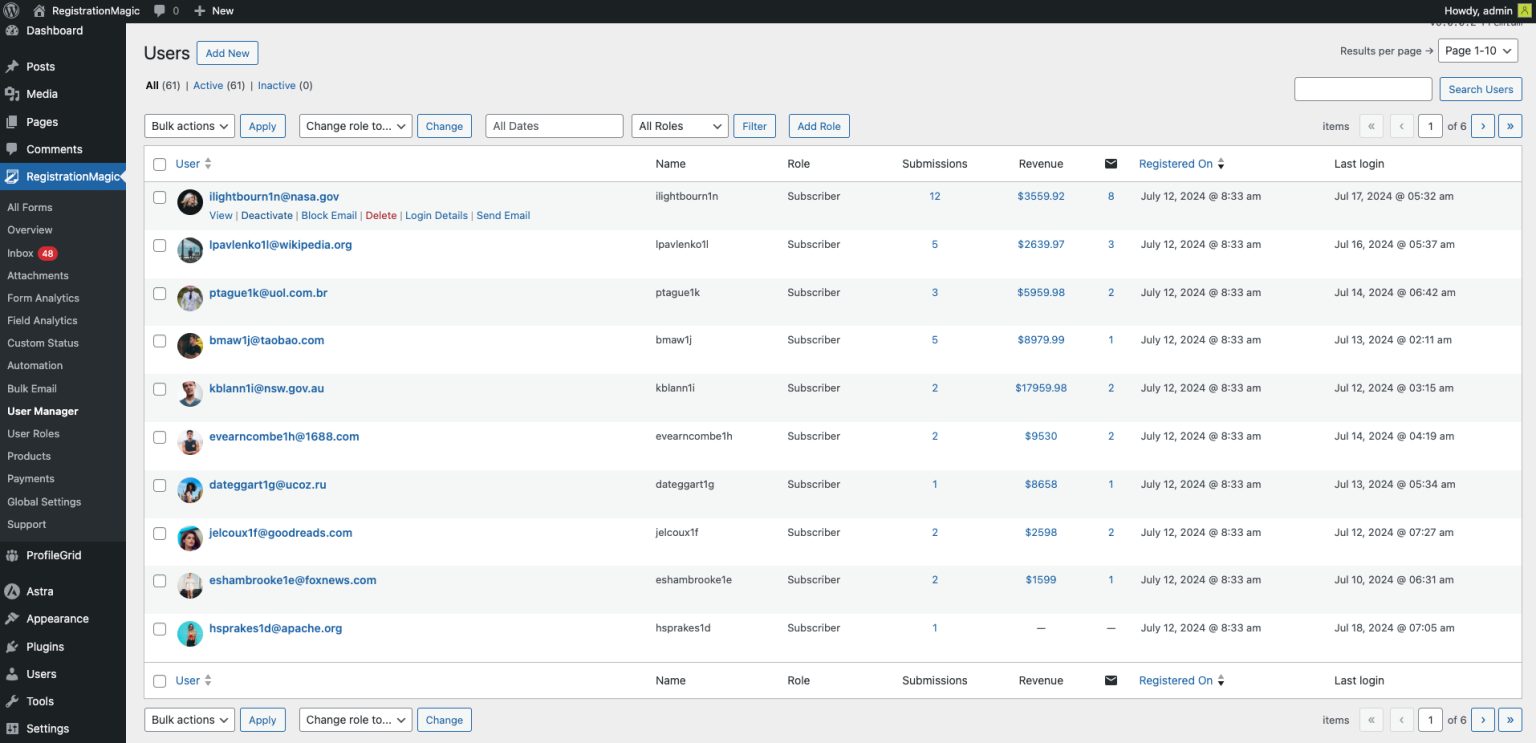This screenshot has height=743, width=1536.
Task: Open the Bulk actions dropdown
Action: tap(189, 126)
